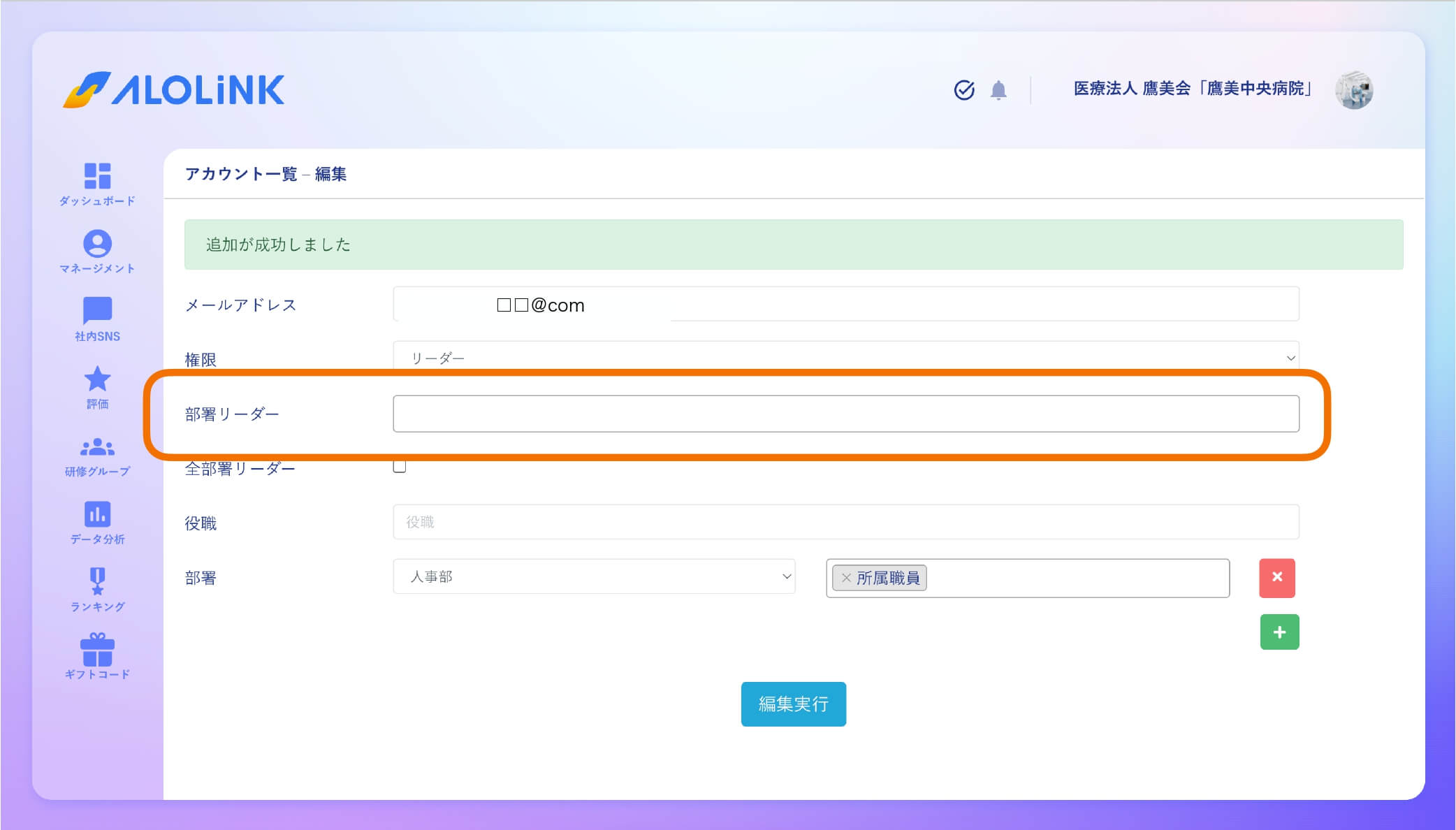1456x830 pixels.
Task: Open the user profile avatar
Action: [x=1354, y=90]
